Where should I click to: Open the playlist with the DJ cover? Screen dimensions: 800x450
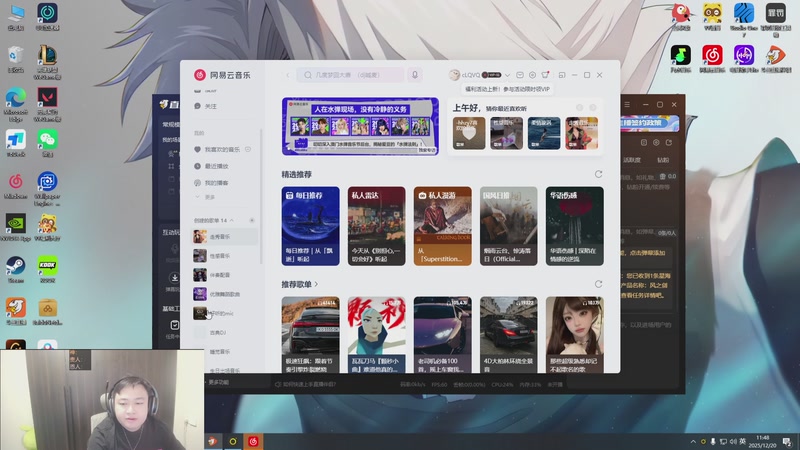[x=224, y=313]
